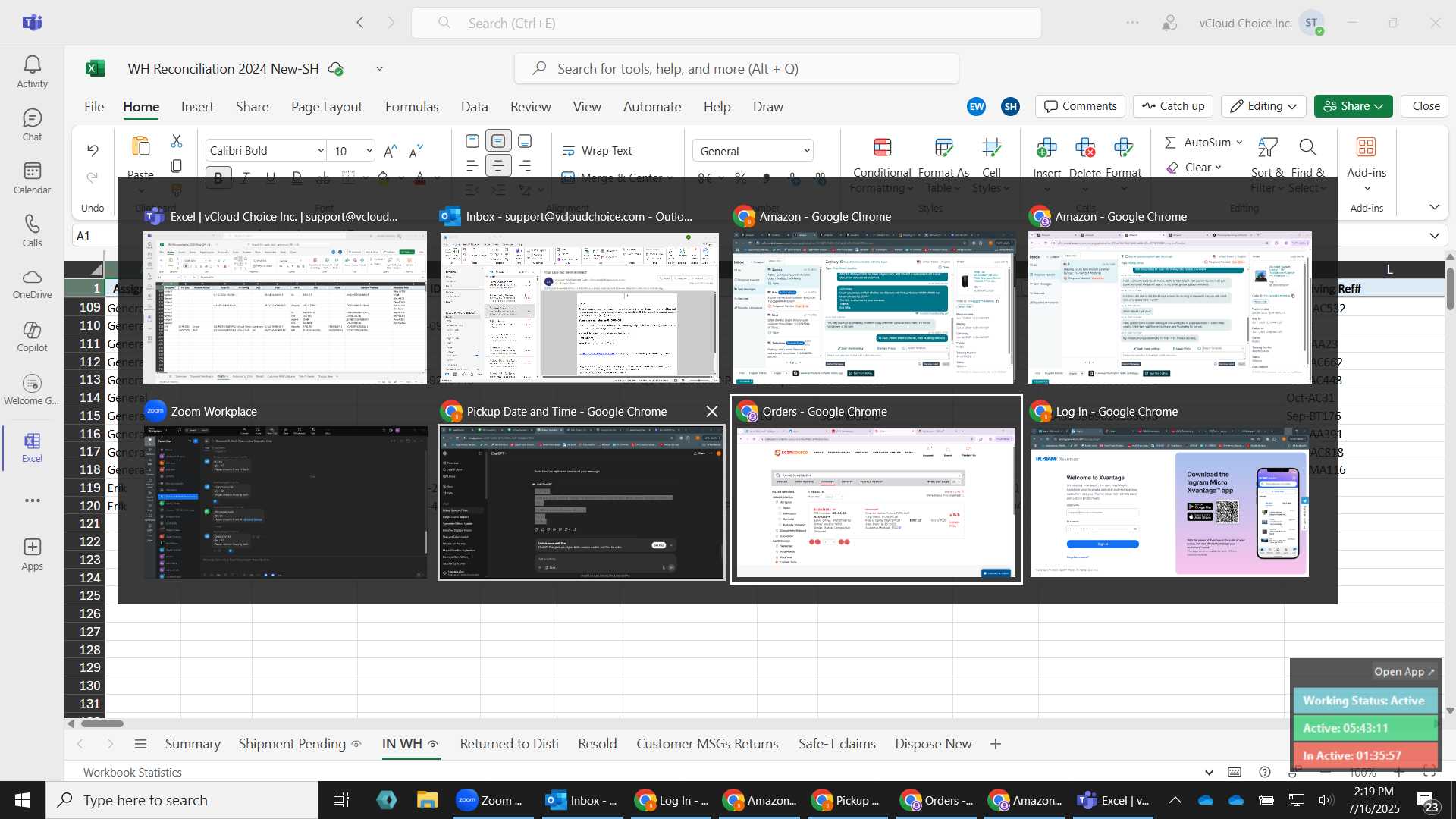Screen dimensions: 1456x819
Task: Open Copilot in Teams sidebar
Action: coord(32,337)
